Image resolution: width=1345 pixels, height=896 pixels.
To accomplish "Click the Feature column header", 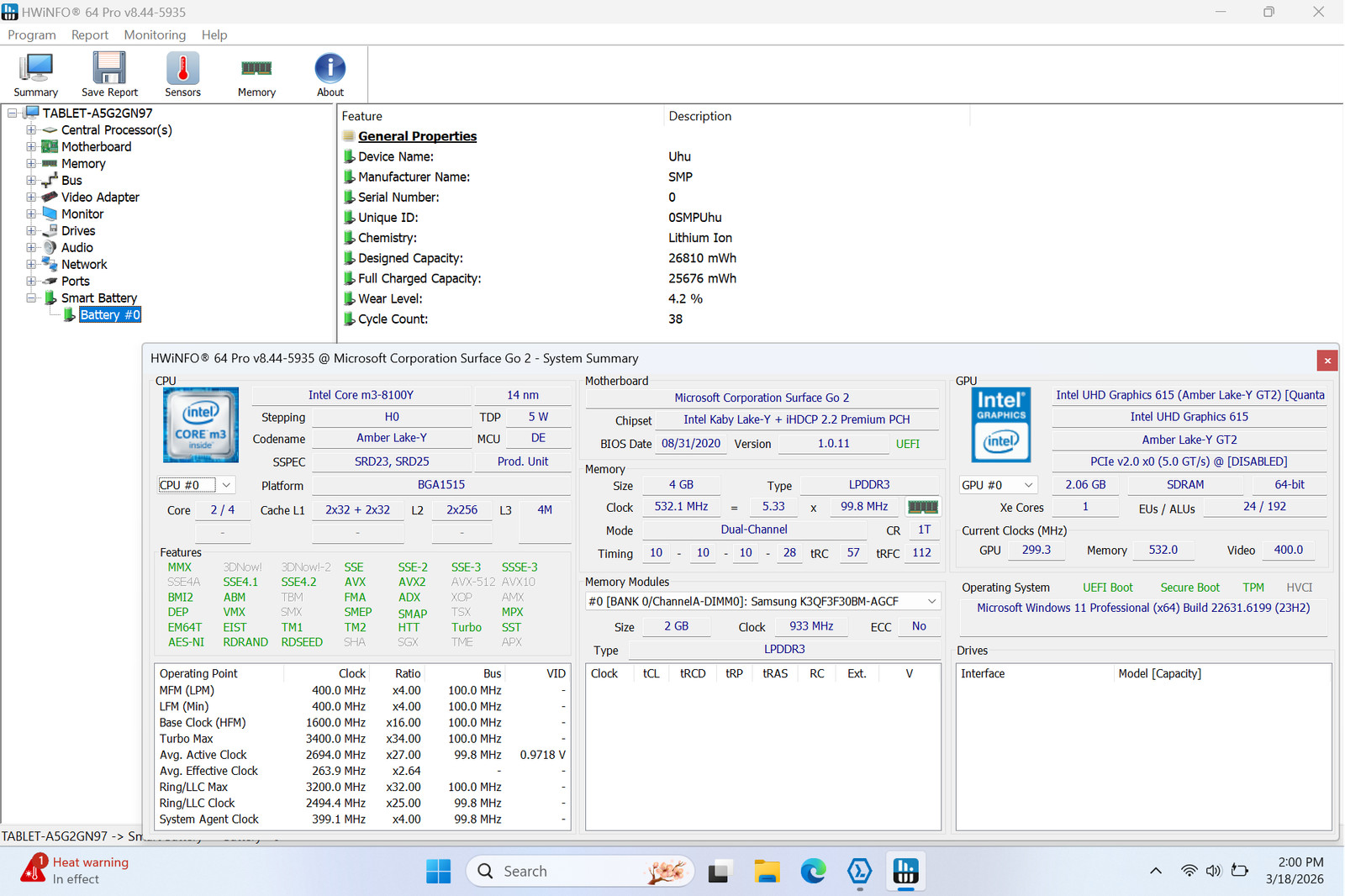I will pos(500,116).
